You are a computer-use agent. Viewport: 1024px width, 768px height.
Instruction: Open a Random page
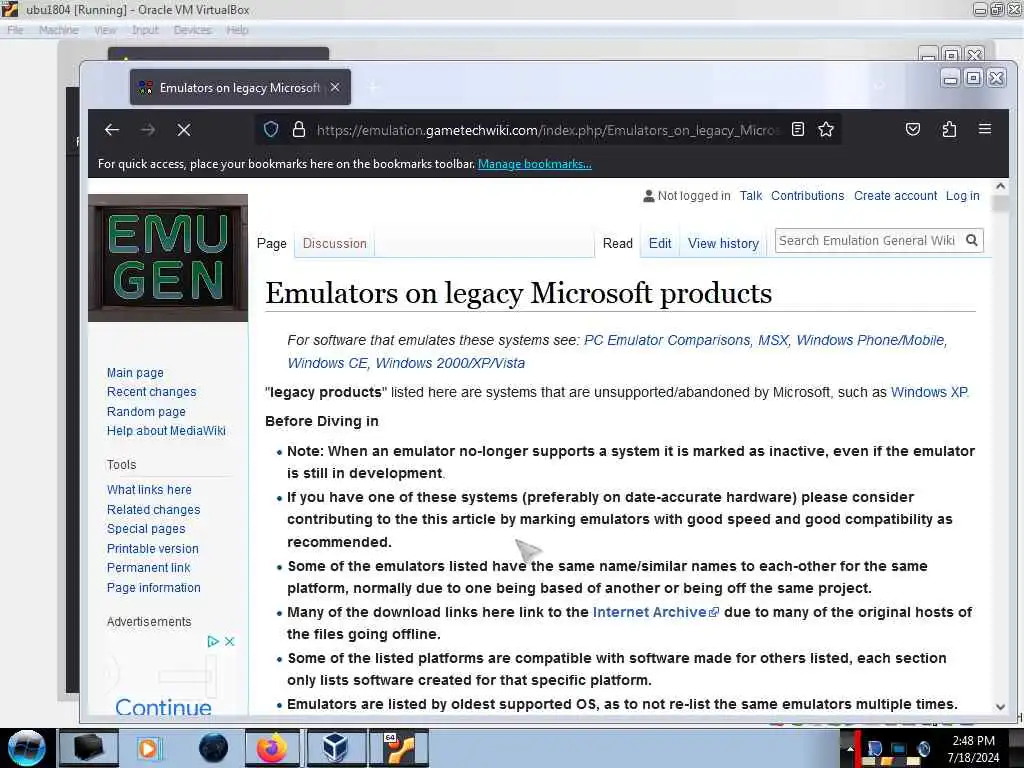(x=146, y=412)
